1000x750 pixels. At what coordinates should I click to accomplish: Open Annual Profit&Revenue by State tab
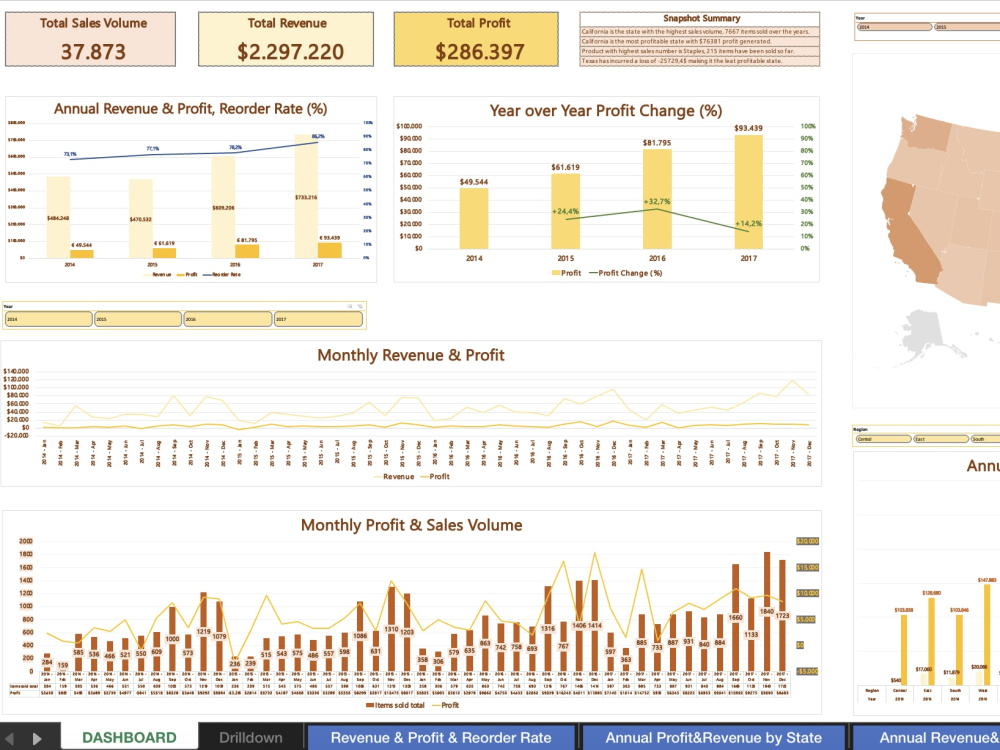coord(713,737)
